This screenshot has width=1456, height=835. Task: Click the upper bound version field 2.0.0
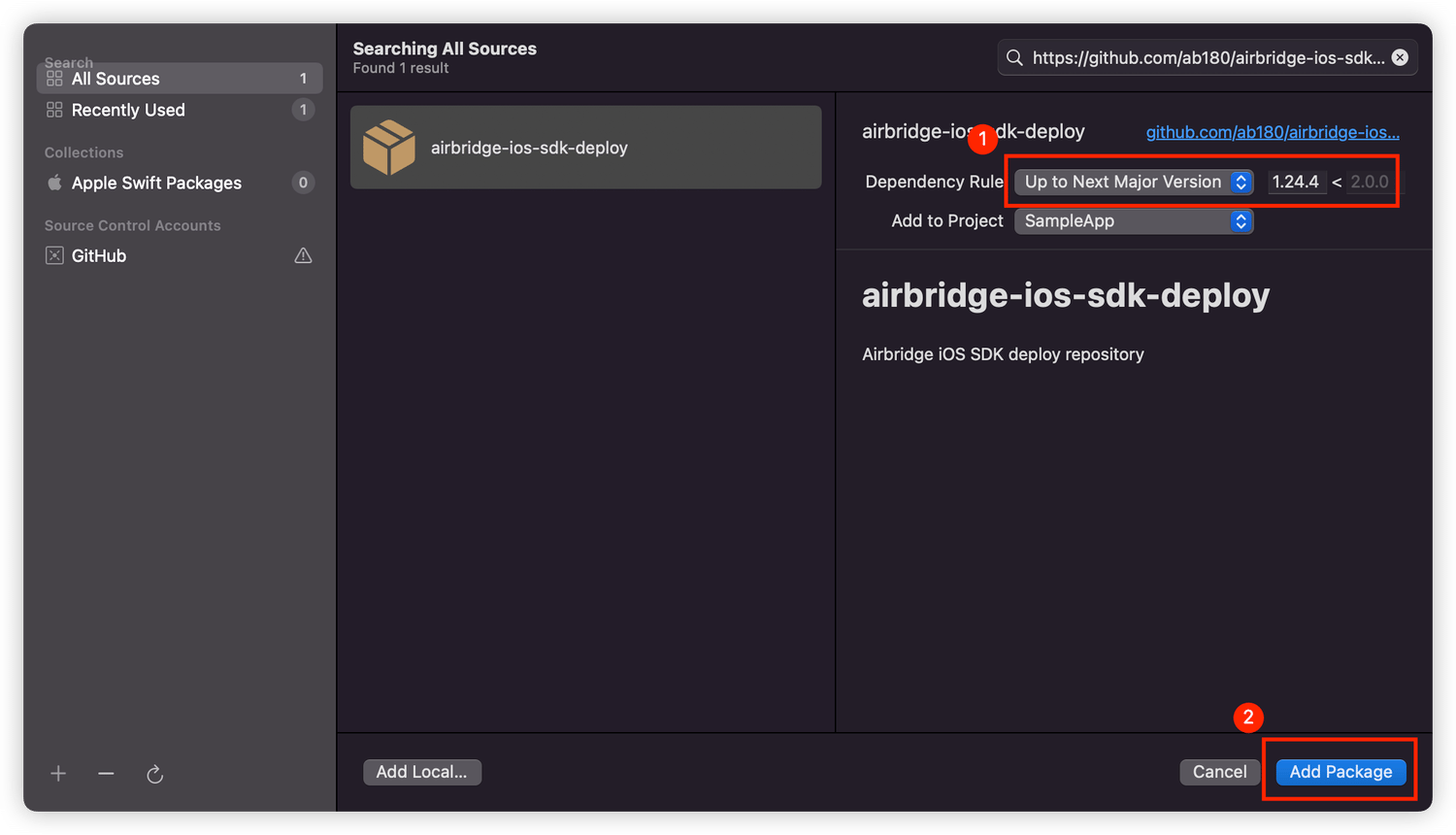[1370, 182]
